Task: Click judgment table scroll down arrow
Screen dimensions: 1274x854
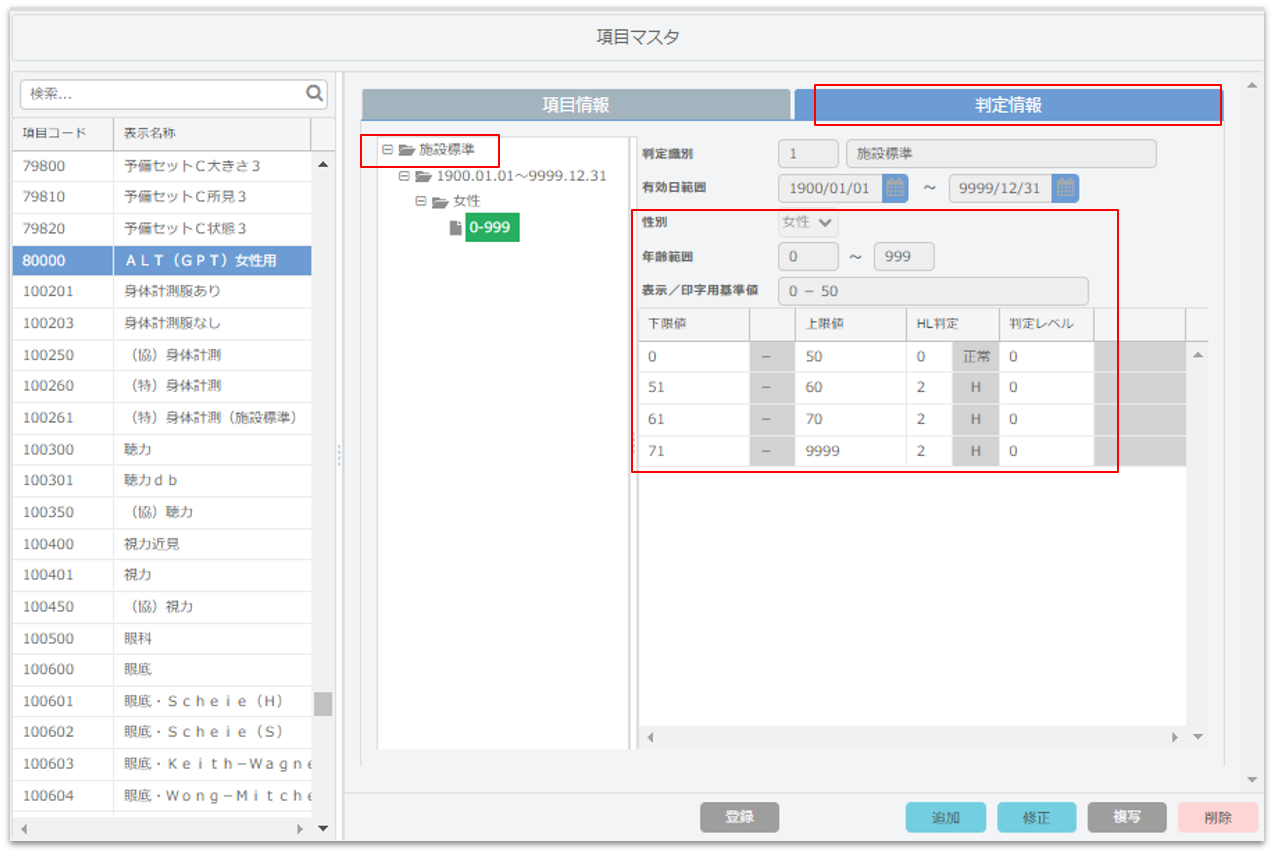Action: 1198,737
